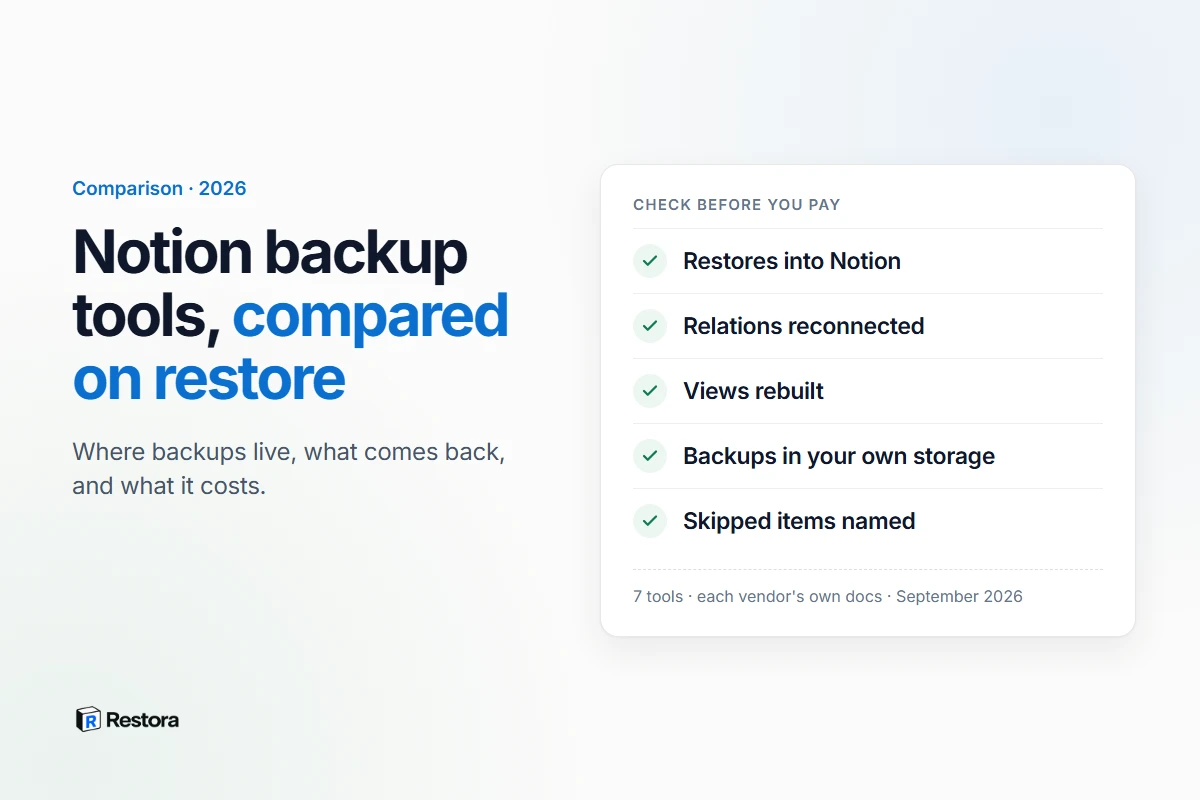Select the 'Relations reconnected' text
Screen dimensions: 1200x800
point(804,326)
